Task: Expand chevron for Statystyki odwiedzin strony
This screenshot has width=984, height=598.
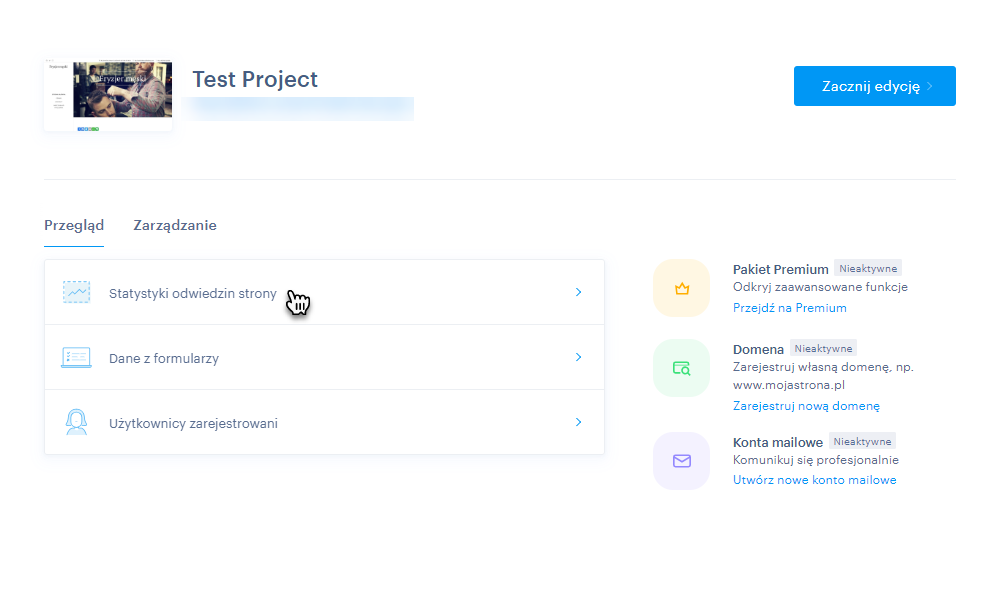Action: point(579,292)
